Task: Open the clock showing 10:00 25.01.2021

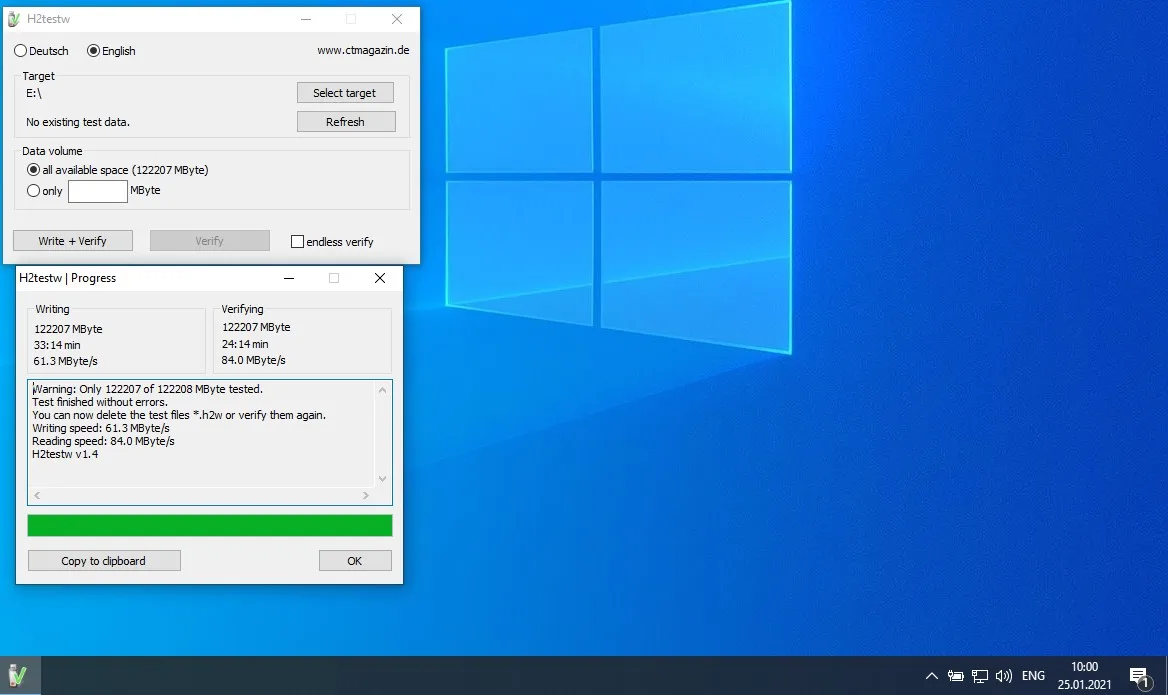Action: click(1085, 676)
